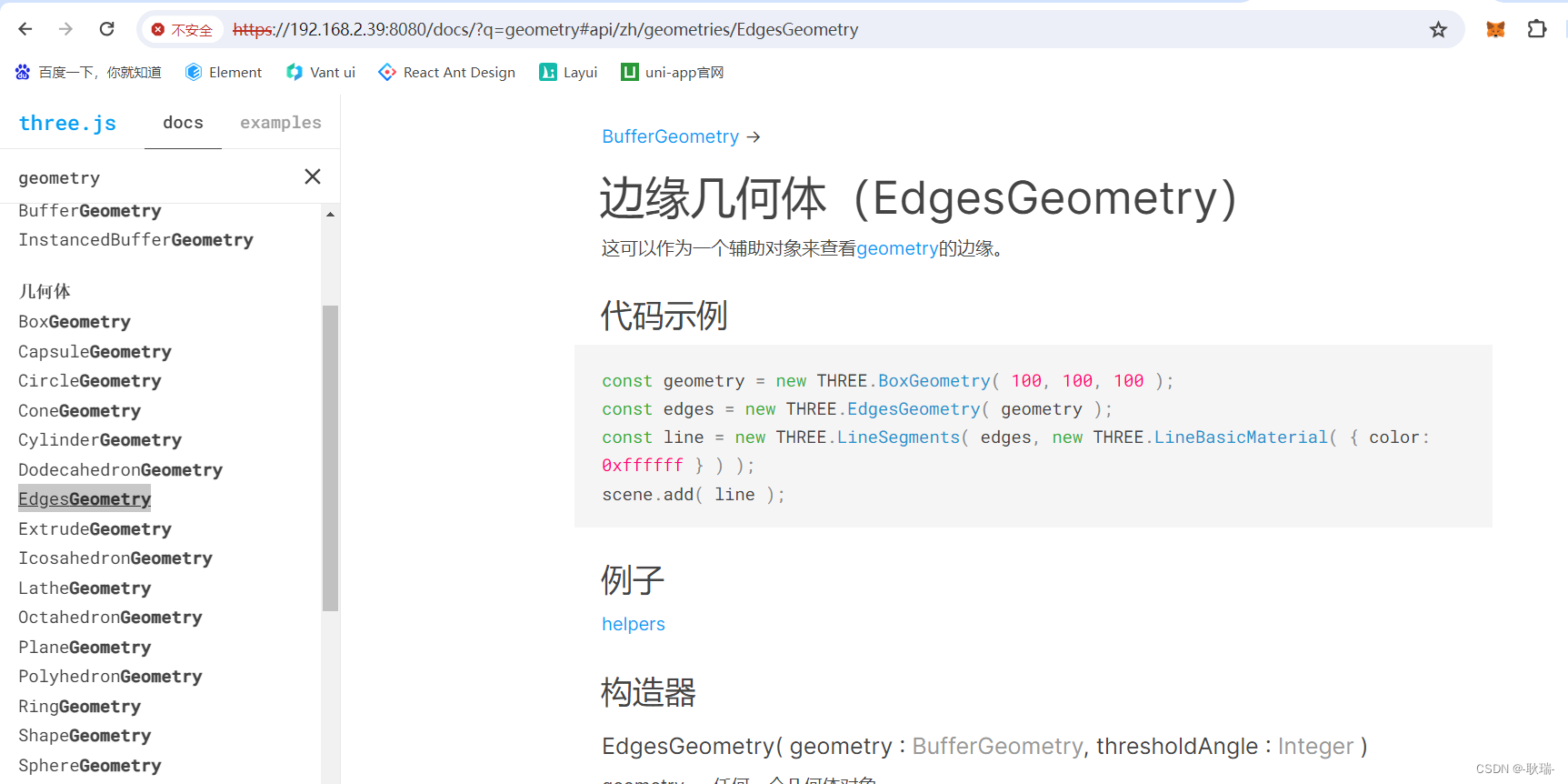This screenshot has width=1568, height=784.
Task: Go forward with the browser arrow
Action: pyautogui.click(x=65, y=29)
